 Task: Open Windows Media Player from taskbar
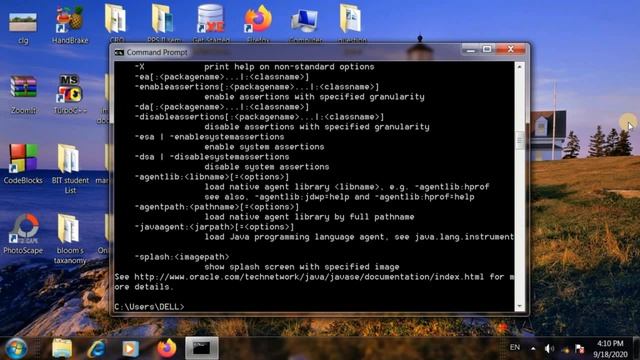point(131,349)
